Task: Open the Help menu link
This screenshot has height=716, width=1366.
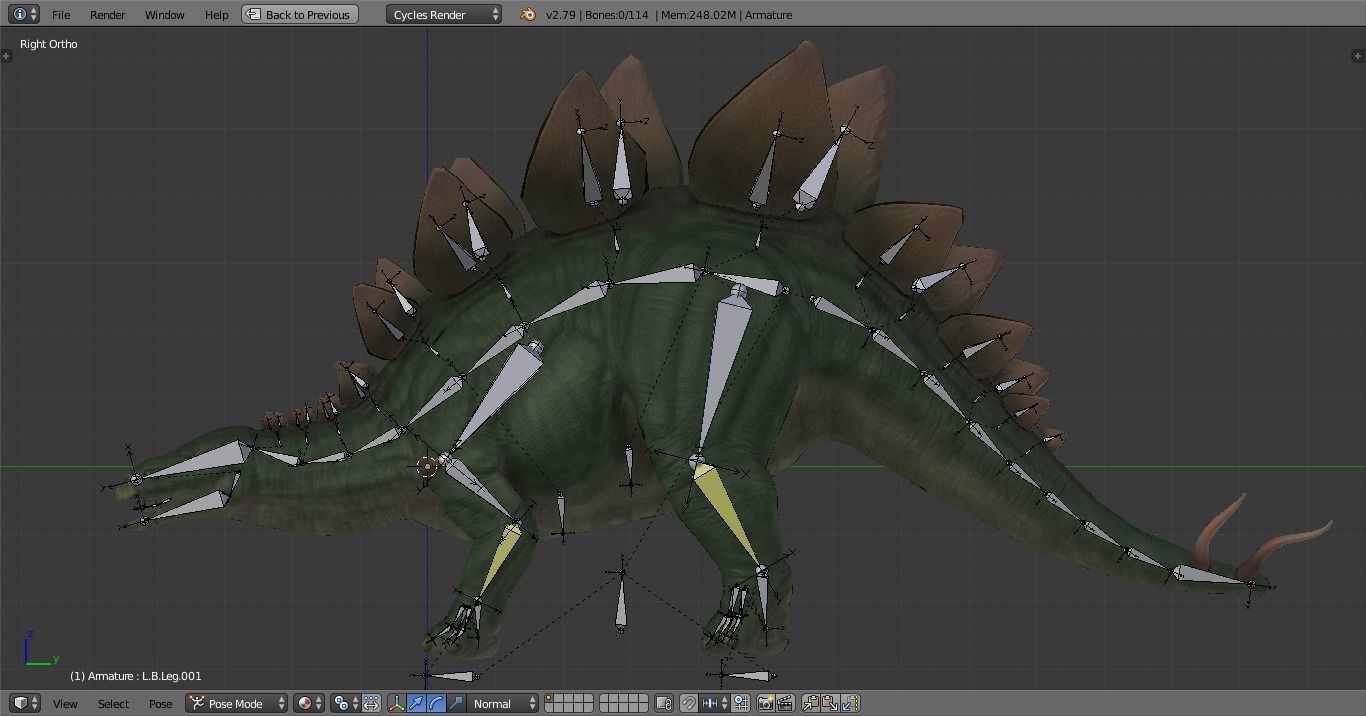Action: coord(216,14)
